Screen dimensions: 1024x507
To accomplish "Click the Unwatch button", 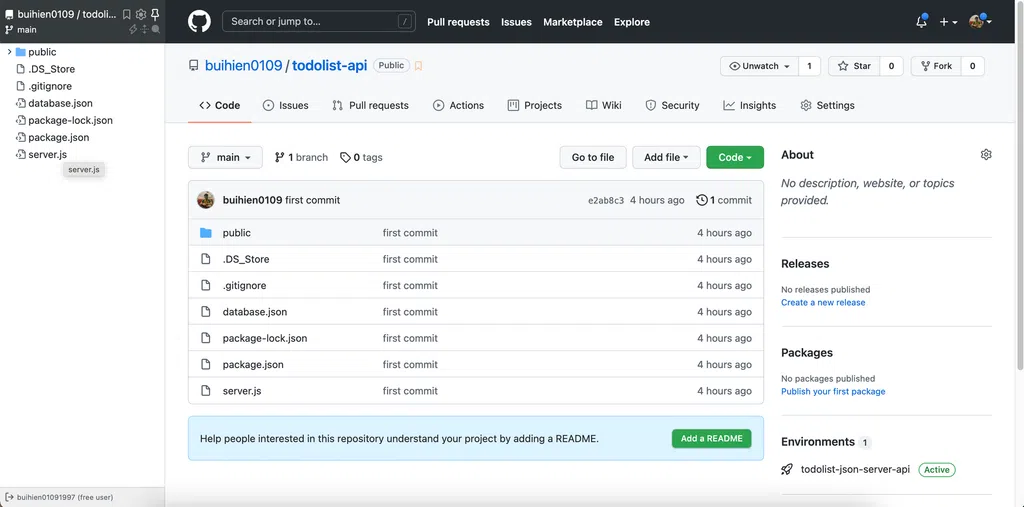I will pyautogui.click(x=760, y=66).
